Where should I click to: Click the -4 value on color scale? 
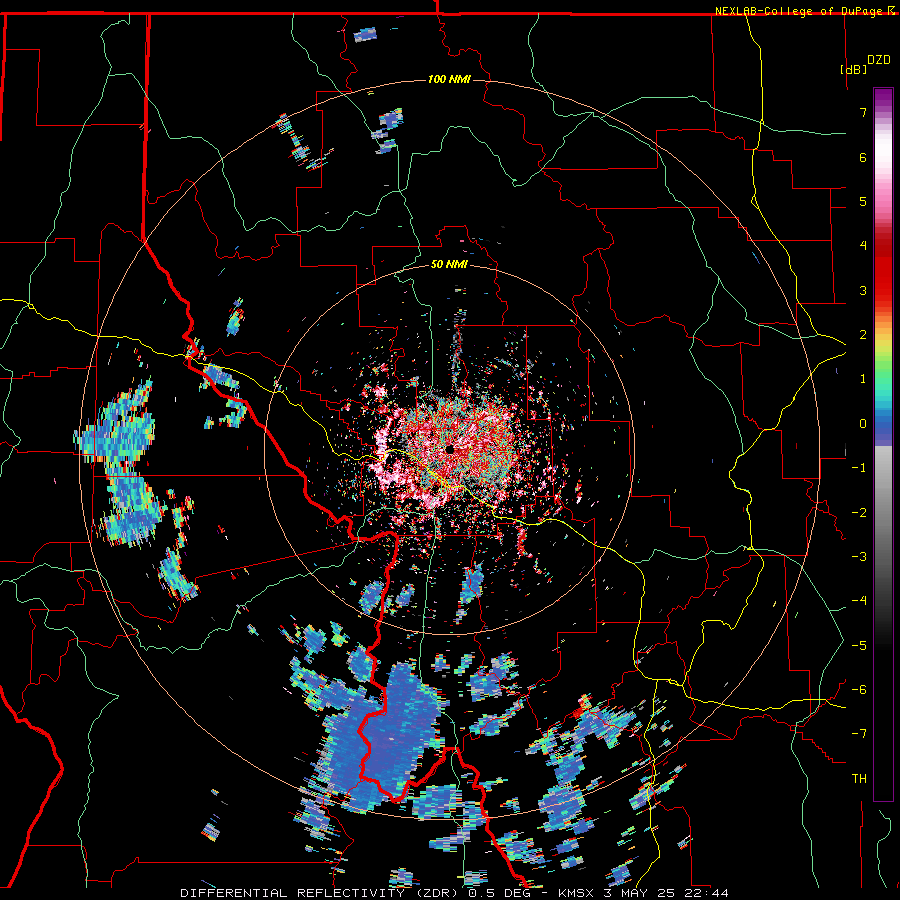click(x=859, y=601)
